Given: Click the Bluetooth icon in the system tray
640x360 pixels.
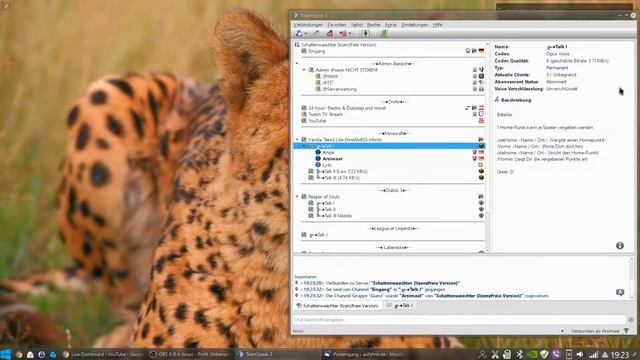Looking at the screenshot, I should [x=519, y=355].
